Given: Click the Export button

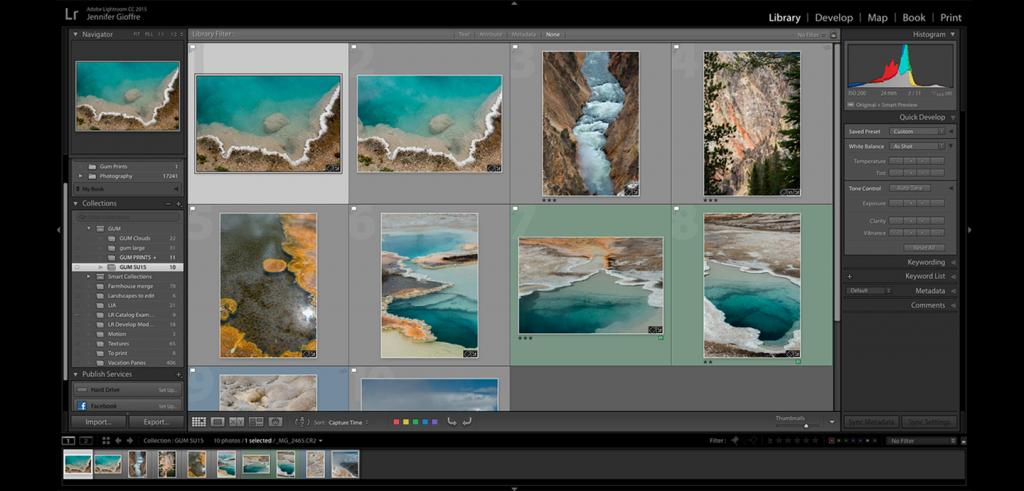Looking at the screenshot, I should coord(156,422).
